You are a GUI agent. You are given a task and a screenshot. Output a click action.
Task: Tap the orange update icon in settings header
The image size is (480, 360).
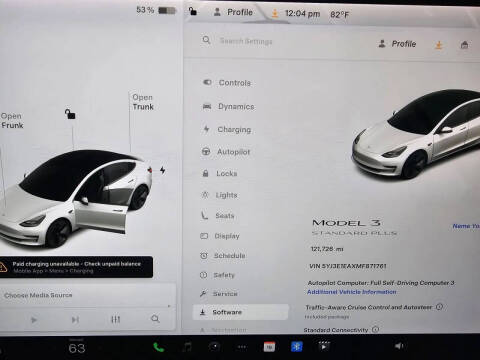pos(439,45)
